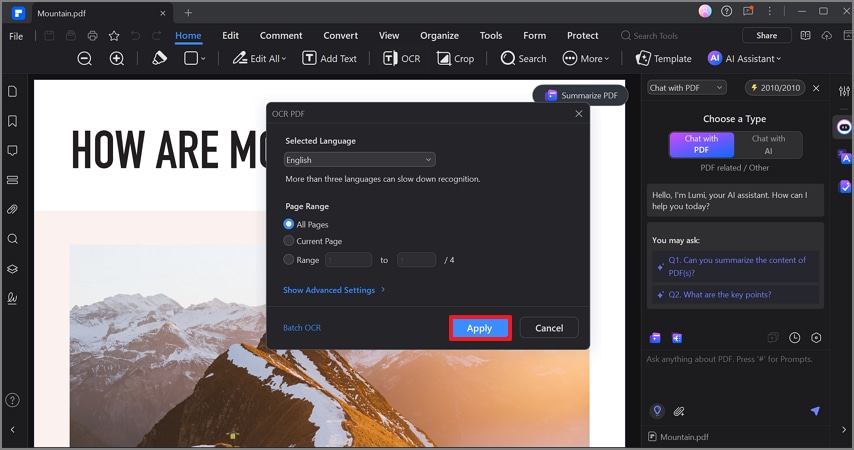Attach a file with the paperclip icon
854x450 pixels.
coord(679,411)
